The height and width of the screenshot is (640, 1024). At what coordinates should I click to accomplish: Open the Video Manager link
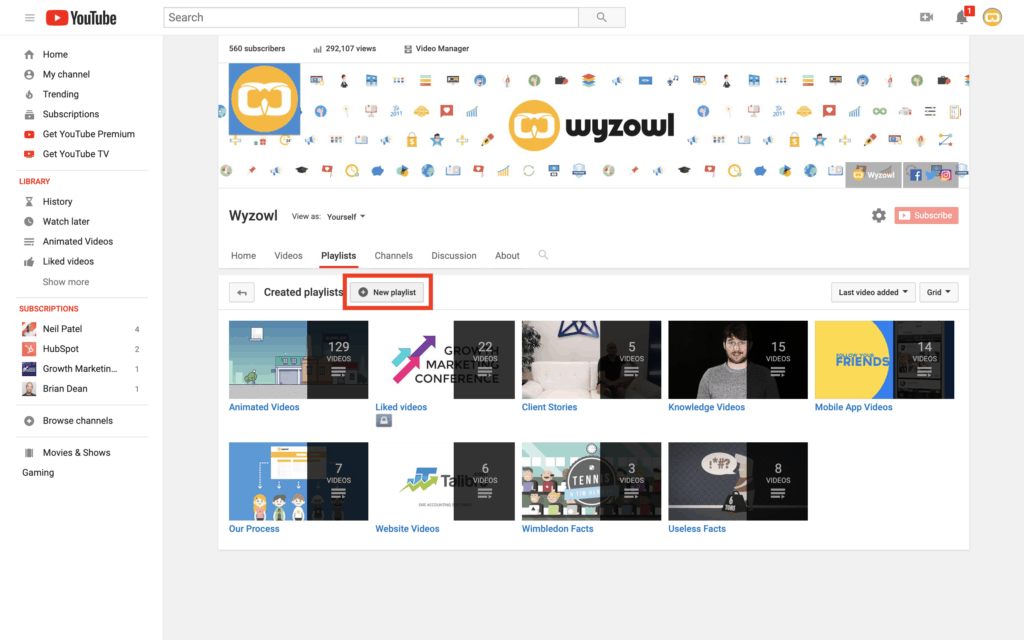tap(442, 49)
